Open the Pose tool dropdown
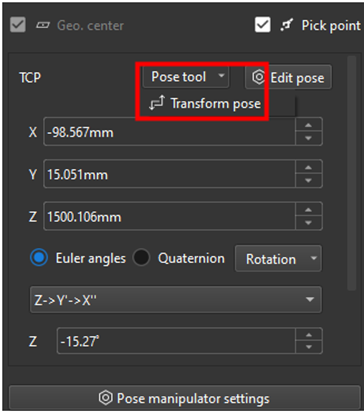364x412 pixels. click(x=186, y=77)
